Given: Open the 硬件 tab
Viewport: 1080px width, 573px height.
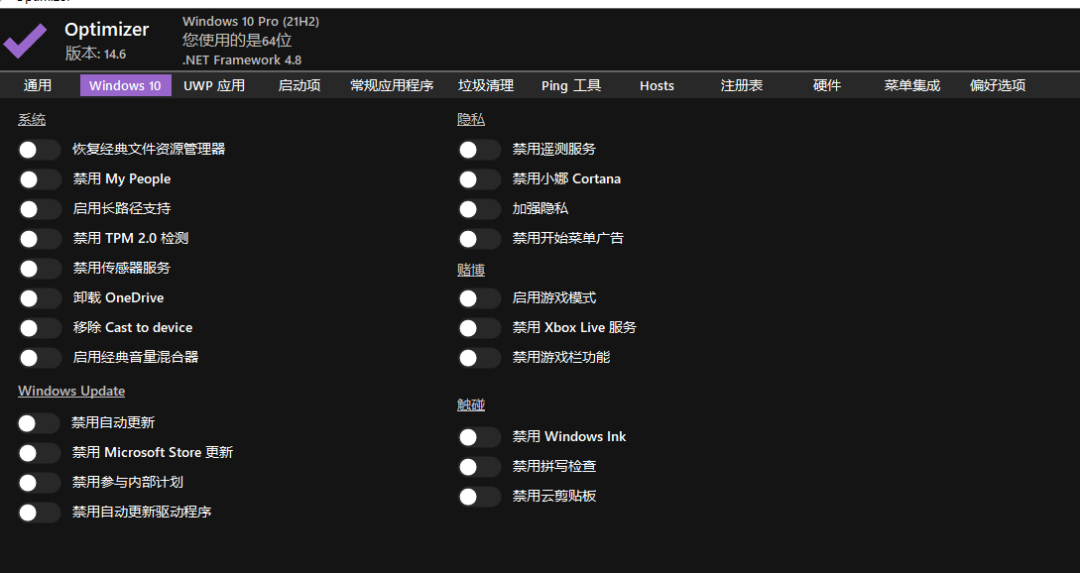Looking at the screenshot, I should pyautogui.click(x=827, y=85).
